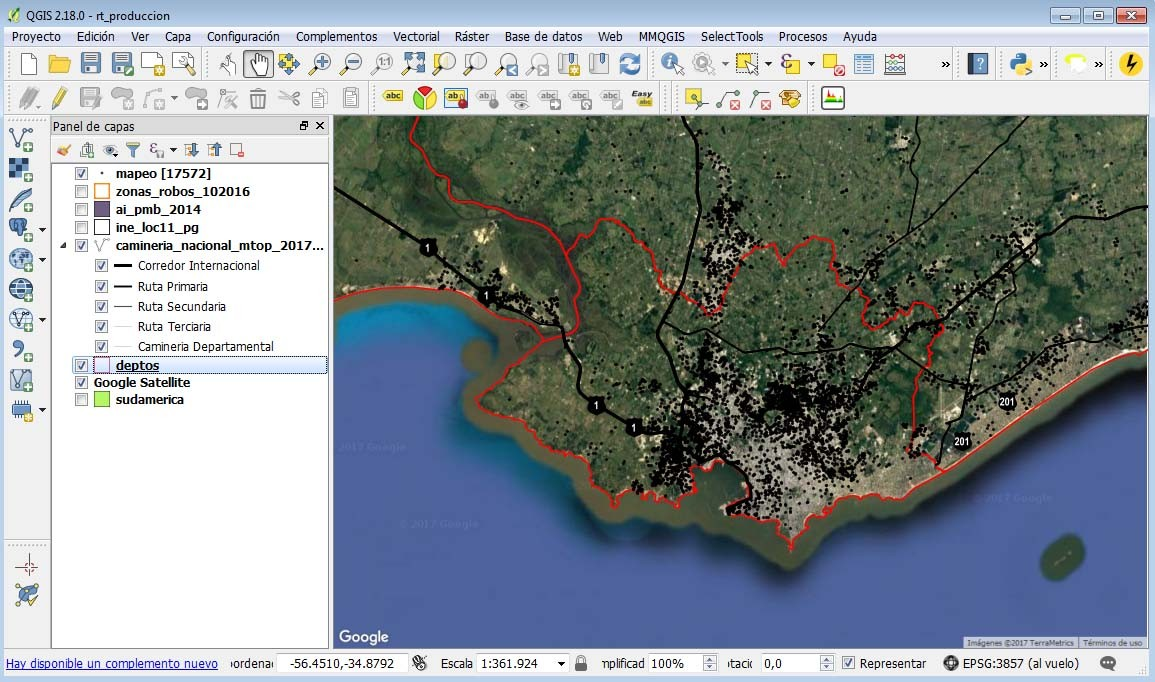Click the coordinates input field
The height and width of the screenshot is (682, 1155).
[x=340, y=663]
